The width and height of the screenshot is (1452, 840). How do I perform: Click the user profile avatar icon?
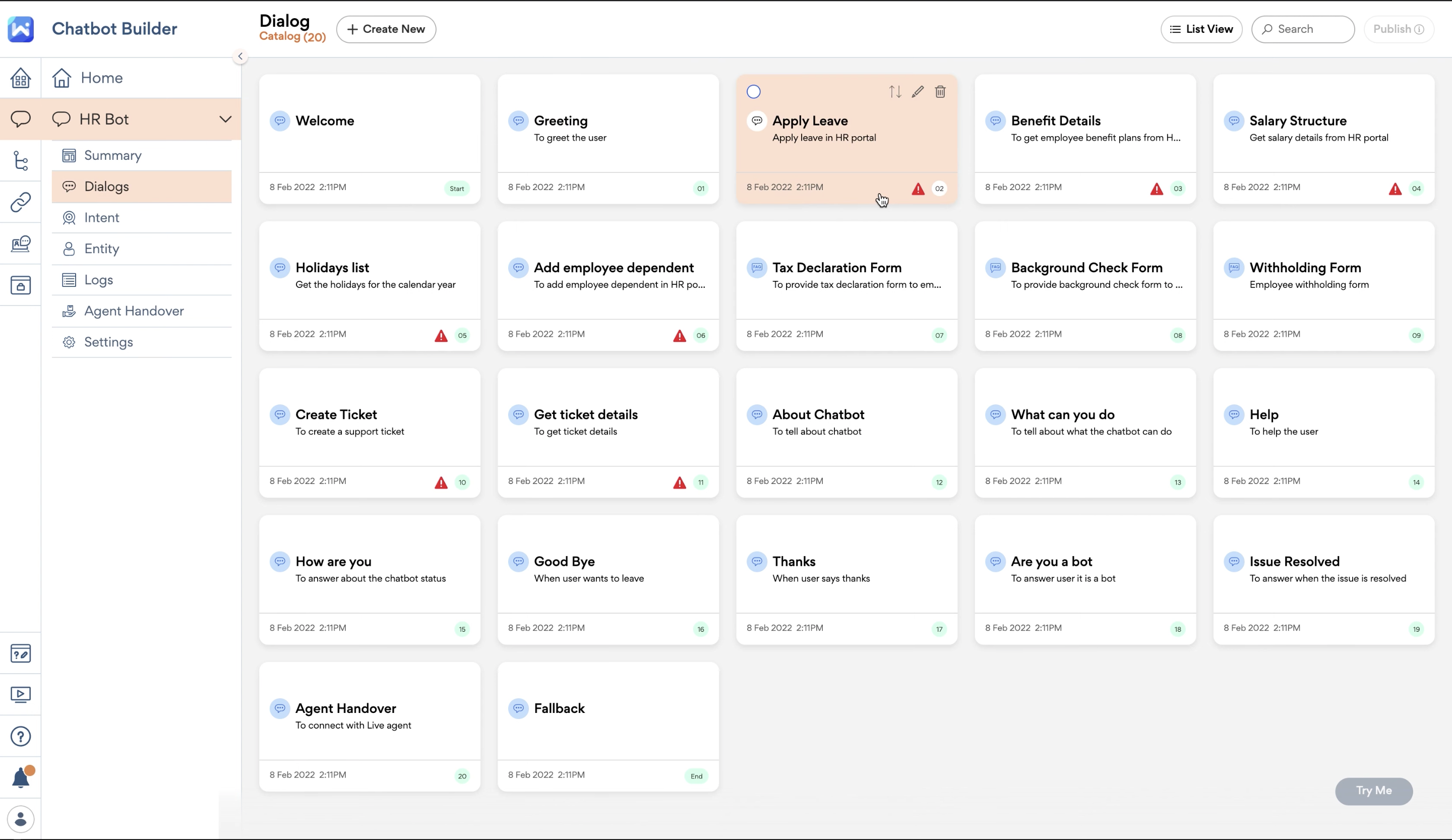[x=21, y=819]
